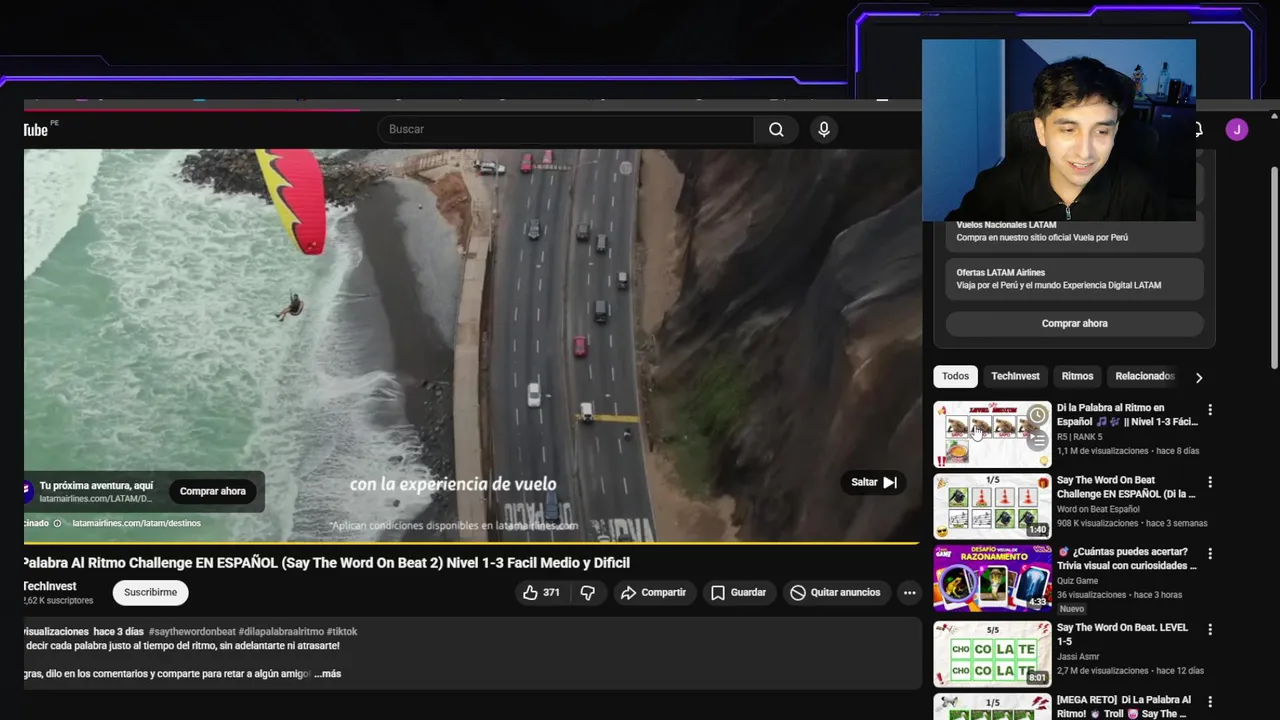Click the YouTube search magnifier button
Viewport: 1280px width, 720px height.
776,129
